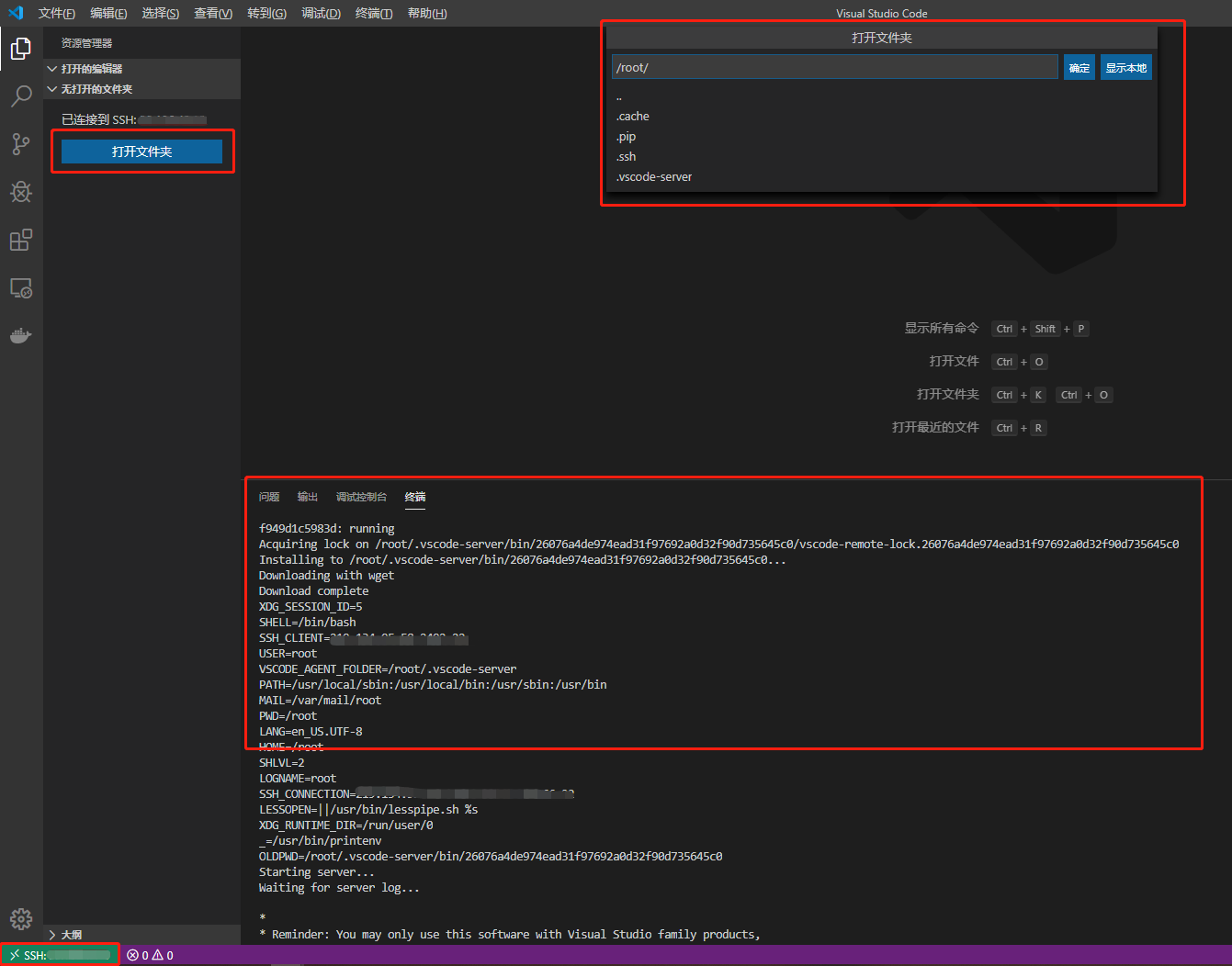The width and height of the screenshot is (1232, 966).
Task: Click the 显示所有命令 shortcut label
Action: pyautogui.click(x=942, y=328)
